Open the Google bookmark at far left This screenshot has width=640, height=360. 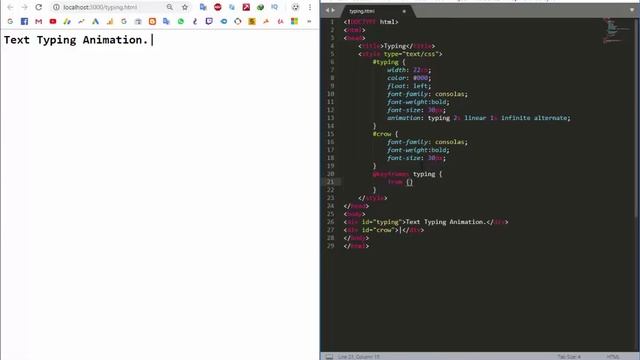[x=10, y=21]
